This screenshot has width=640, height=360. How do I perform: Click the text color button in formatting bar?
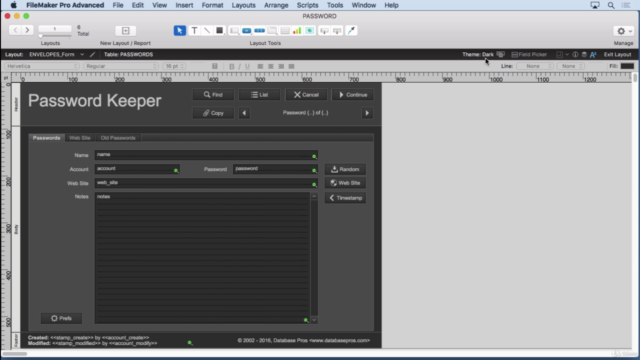click(x=215, y=66)
